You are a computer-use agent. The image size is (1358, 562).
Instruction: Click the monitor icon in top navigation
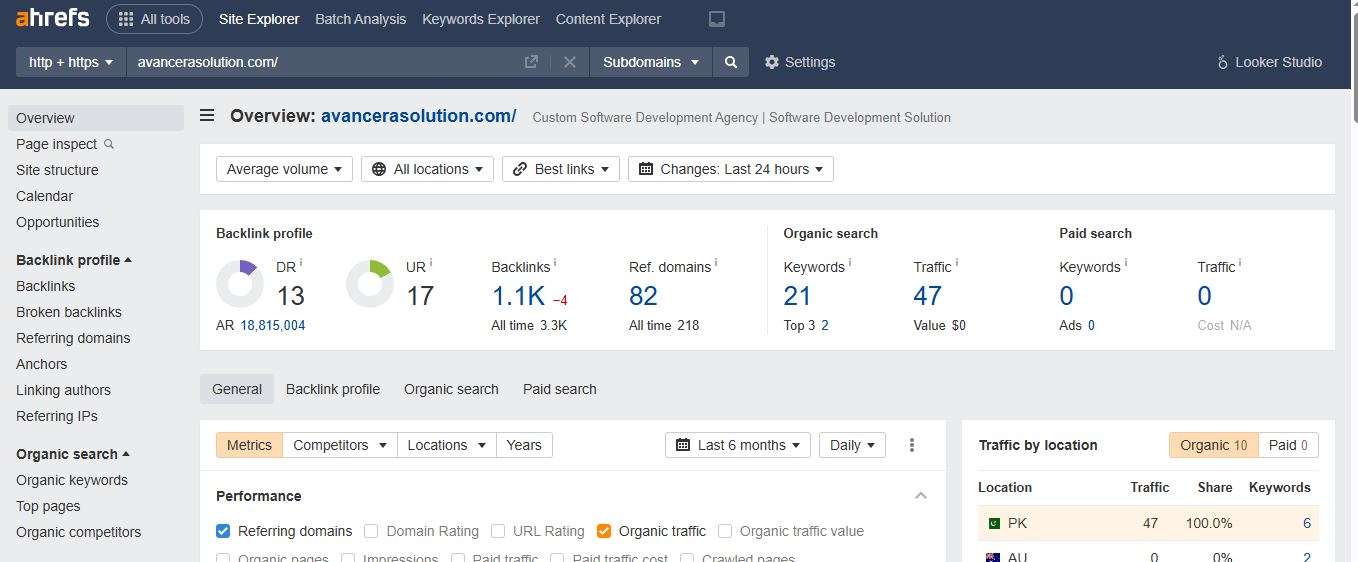point(716,19)
